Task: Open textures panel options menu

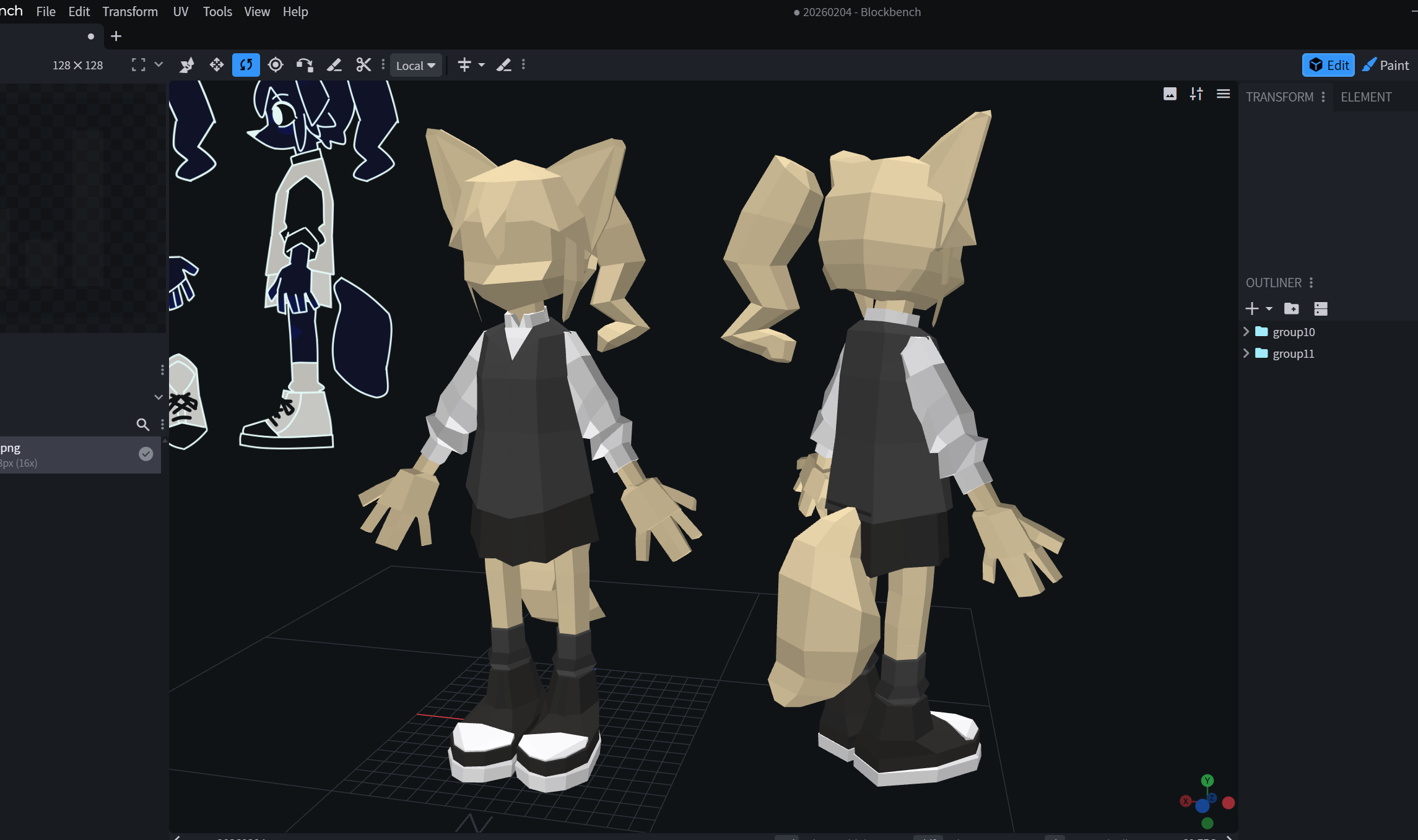Action: pyautogui.click(x=162, y=424)
